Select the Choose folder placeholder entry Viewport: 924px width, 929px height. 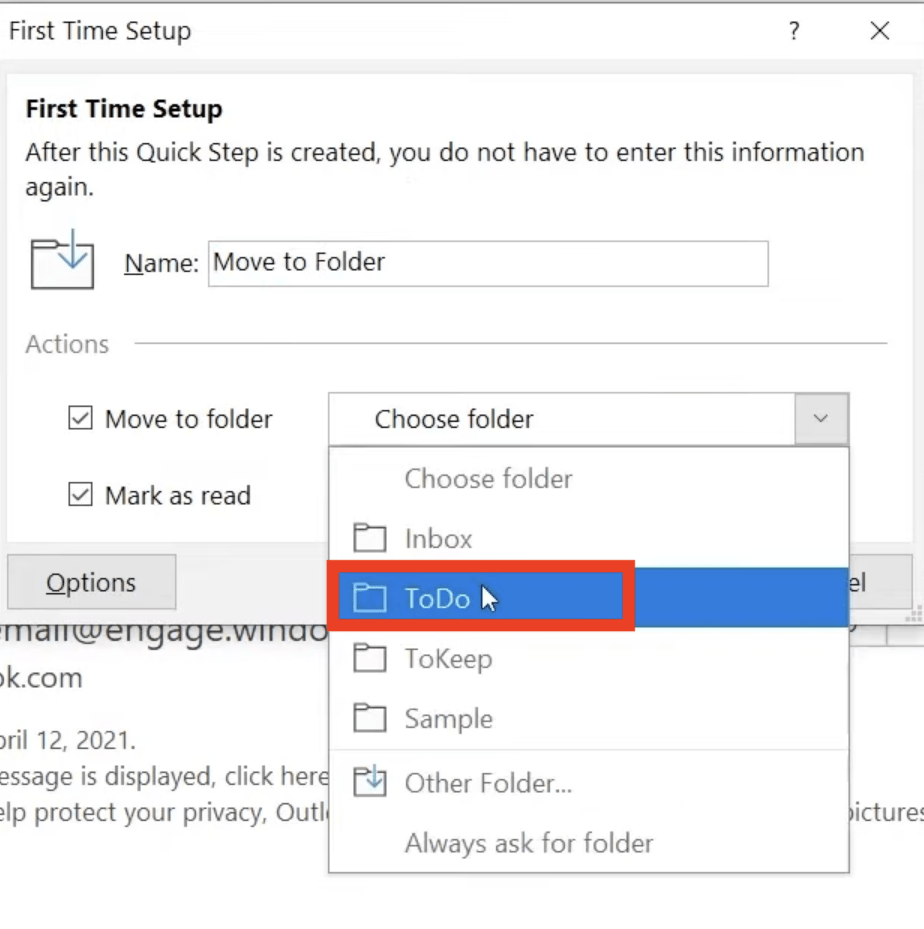pyautogui.click(x=589, y=478)
